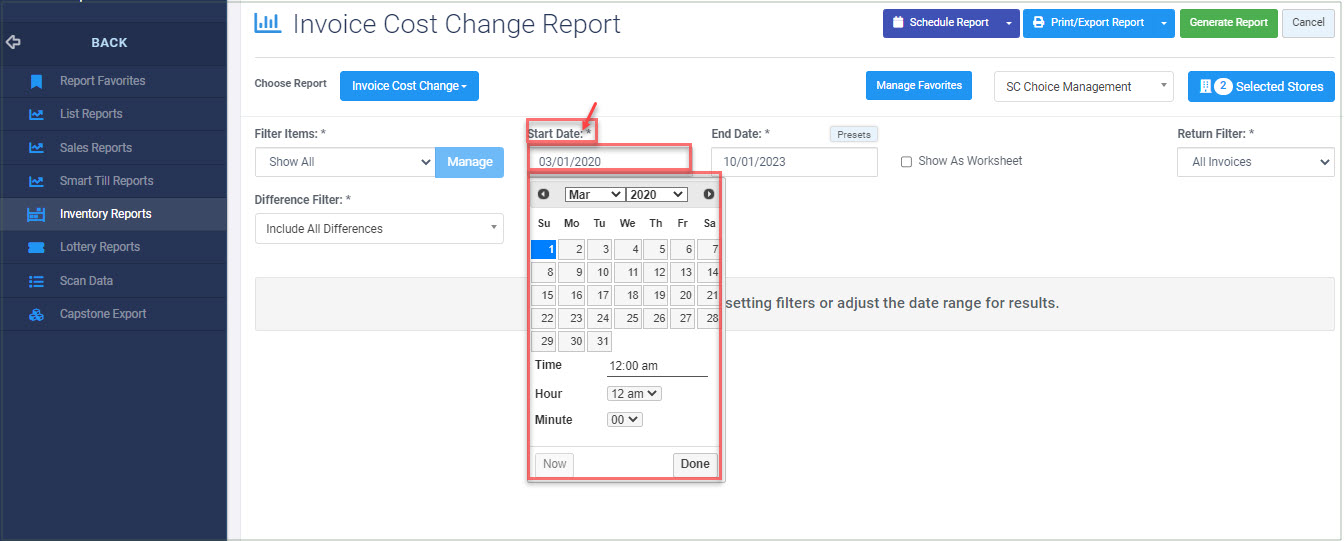The image size is (1344, 541).
Task: Advance calendar to next month arrow
Action: coord(709,194)
